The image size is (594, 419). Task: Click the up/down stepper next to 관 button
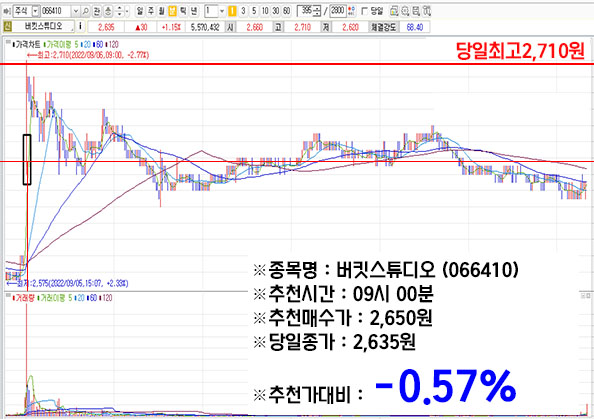point(119,11)
